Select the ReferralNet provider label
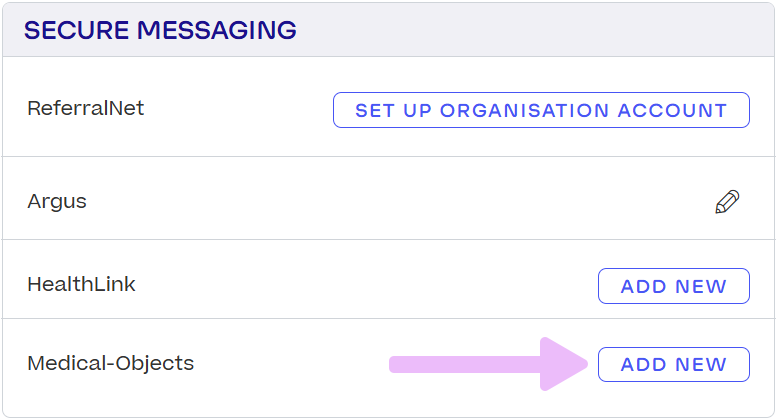 pos(85,108)
